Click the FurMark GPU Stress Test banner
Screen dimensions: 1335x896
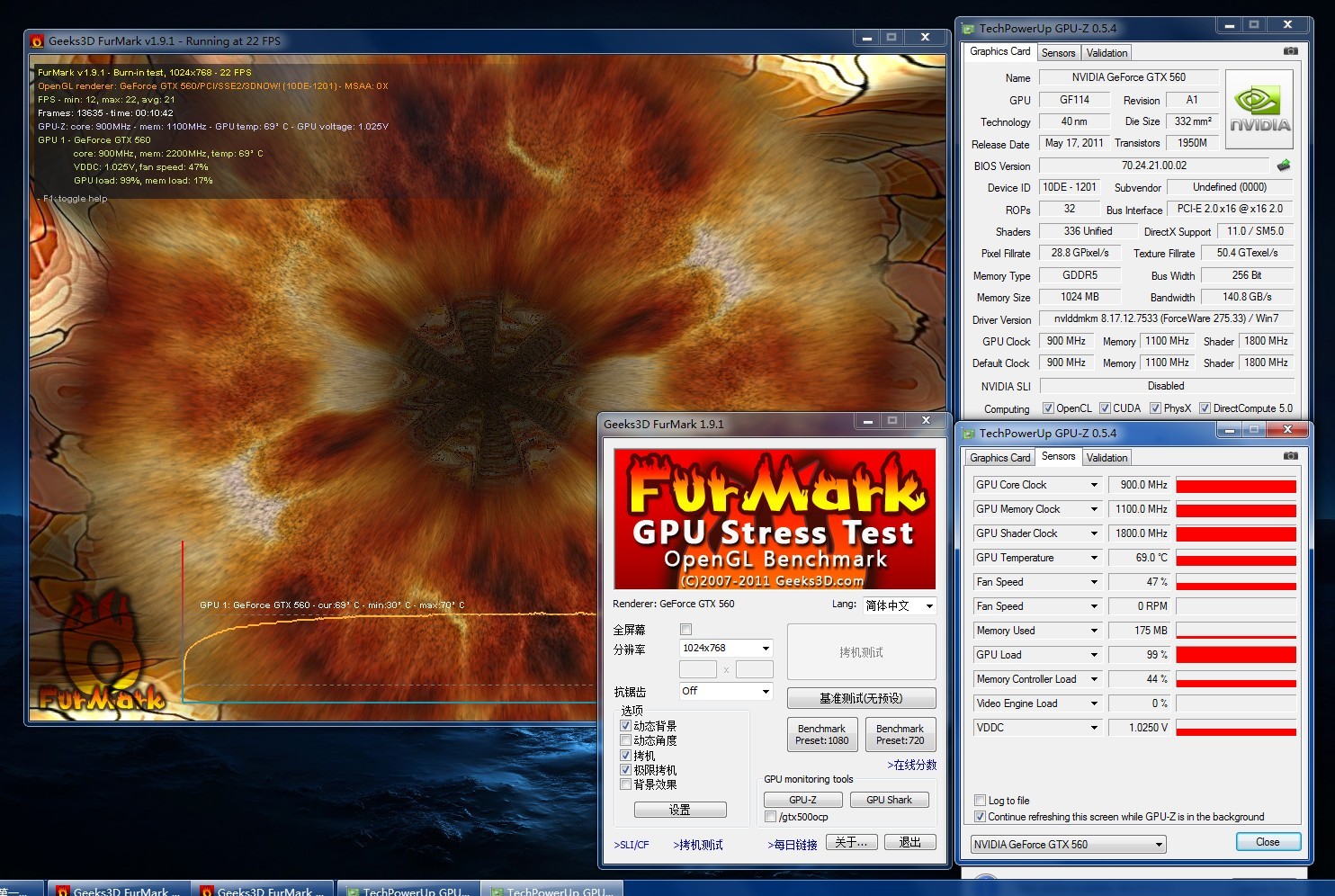coord(775,520)
